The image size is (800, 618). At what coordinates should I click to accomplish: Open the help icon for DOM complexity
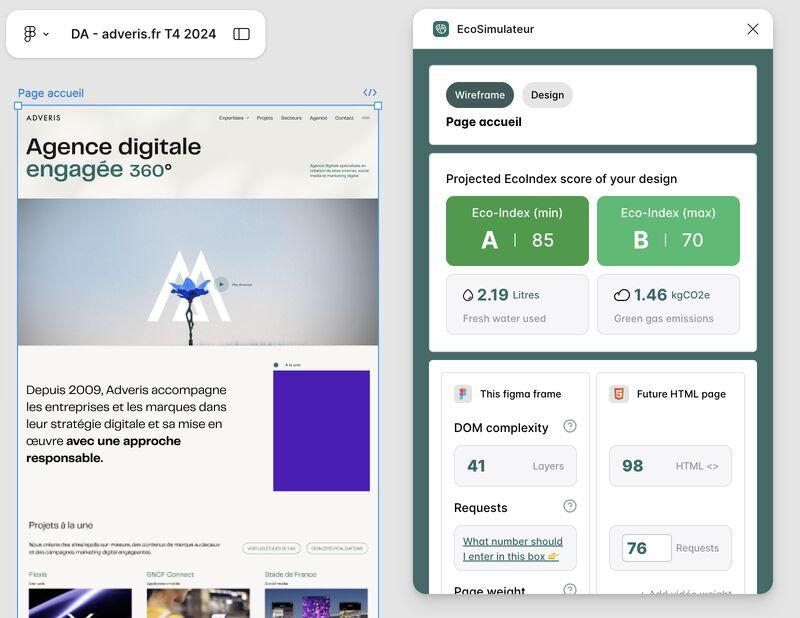click(x=570, y=426)
